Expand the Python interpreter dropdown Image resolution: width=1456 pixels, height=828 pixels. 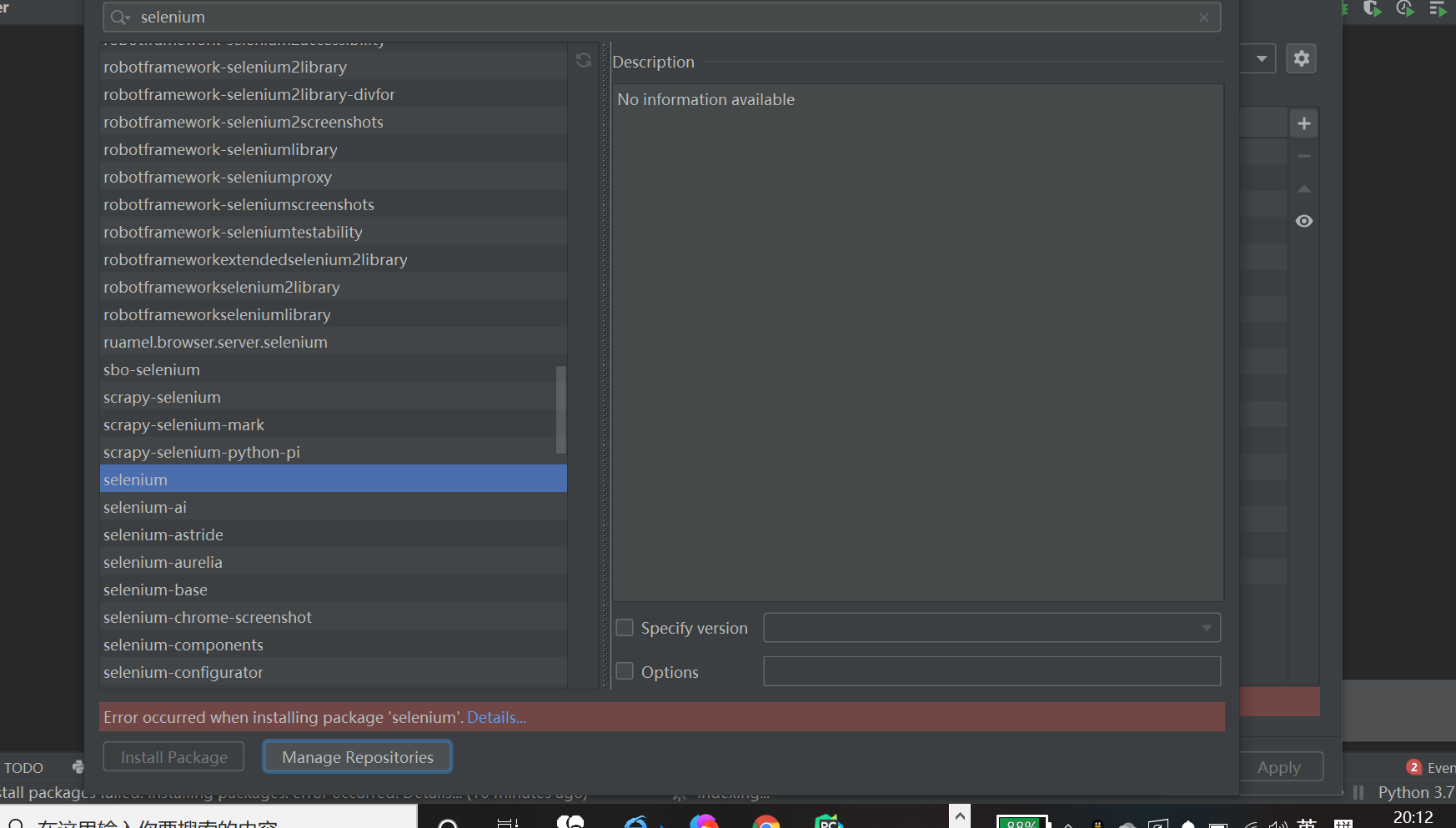pos(1262,58)
